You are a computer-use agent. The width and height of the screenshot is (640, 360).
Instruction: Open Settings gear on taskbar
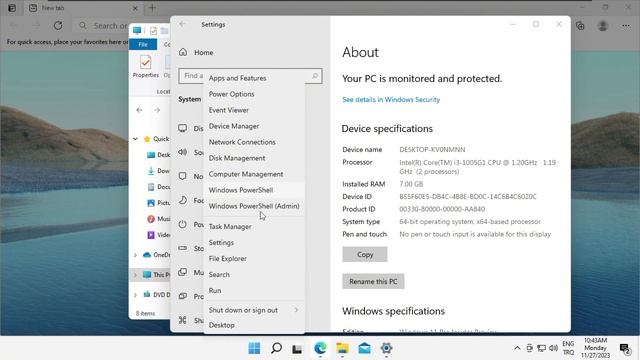(386, 348)
